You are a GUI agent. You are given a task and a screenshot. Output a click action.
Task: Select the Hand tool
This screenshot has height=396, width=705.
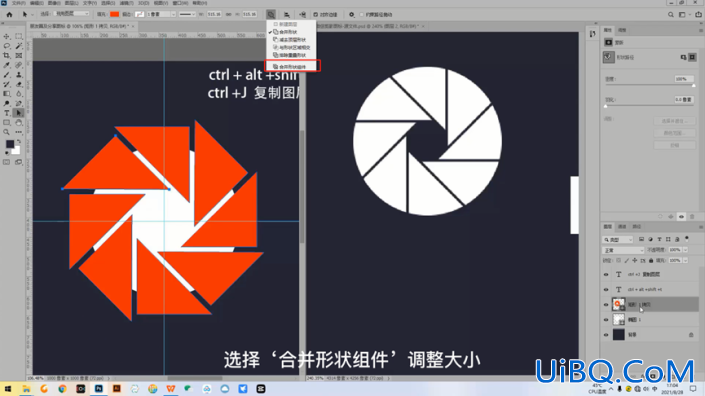click(18, 122)
